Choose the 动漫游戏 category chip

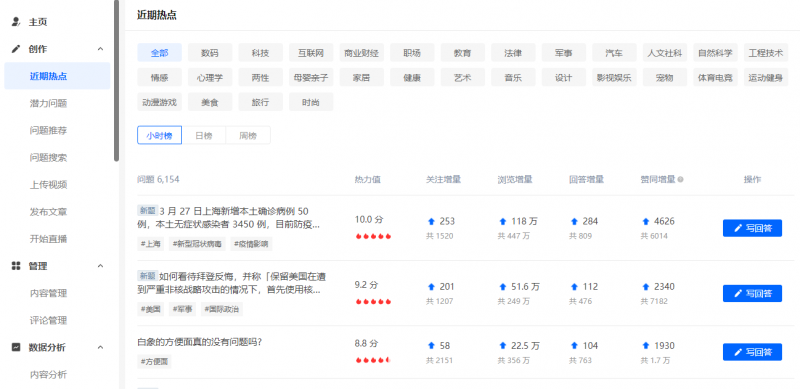point(159,102)
